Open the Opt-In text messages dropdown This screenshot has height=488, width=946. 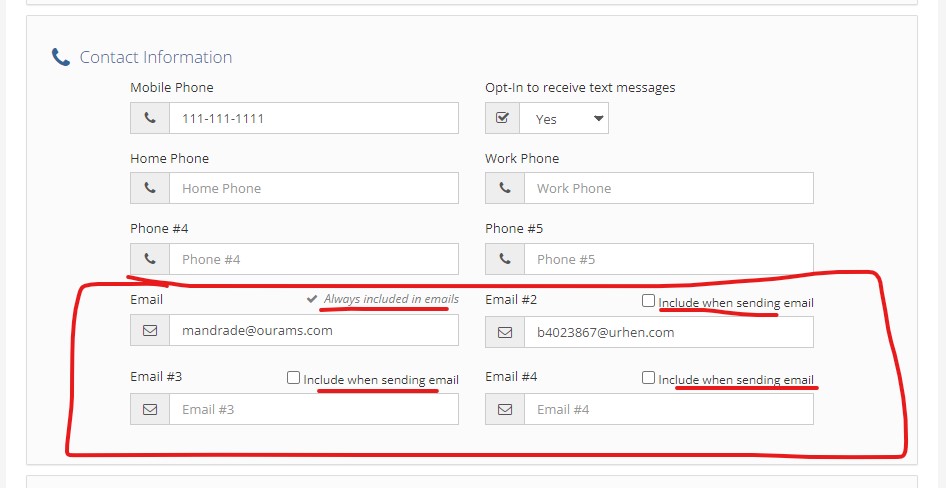[x=564, y=118]
